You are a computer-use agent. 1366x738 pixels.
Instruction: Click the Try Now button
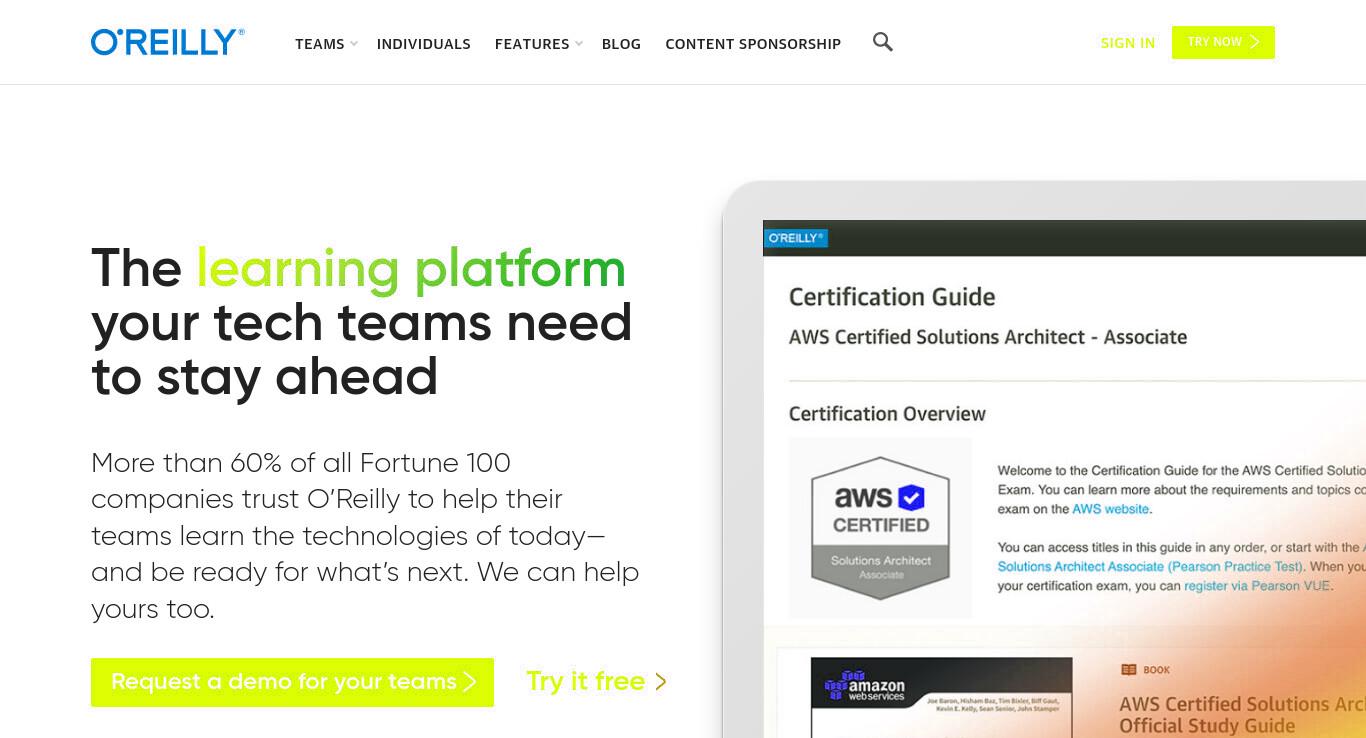tap(1223, 42)
